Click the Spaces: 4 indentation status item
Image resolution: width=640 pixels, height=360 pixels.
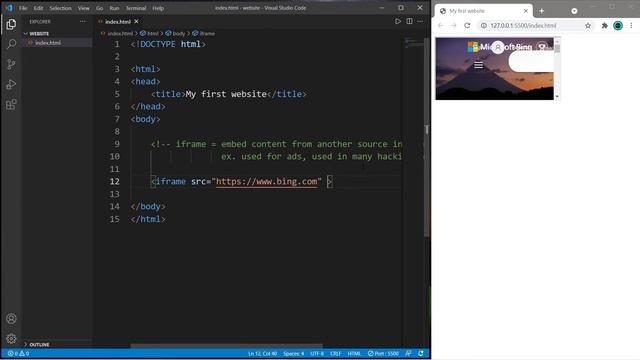(293, 353)
